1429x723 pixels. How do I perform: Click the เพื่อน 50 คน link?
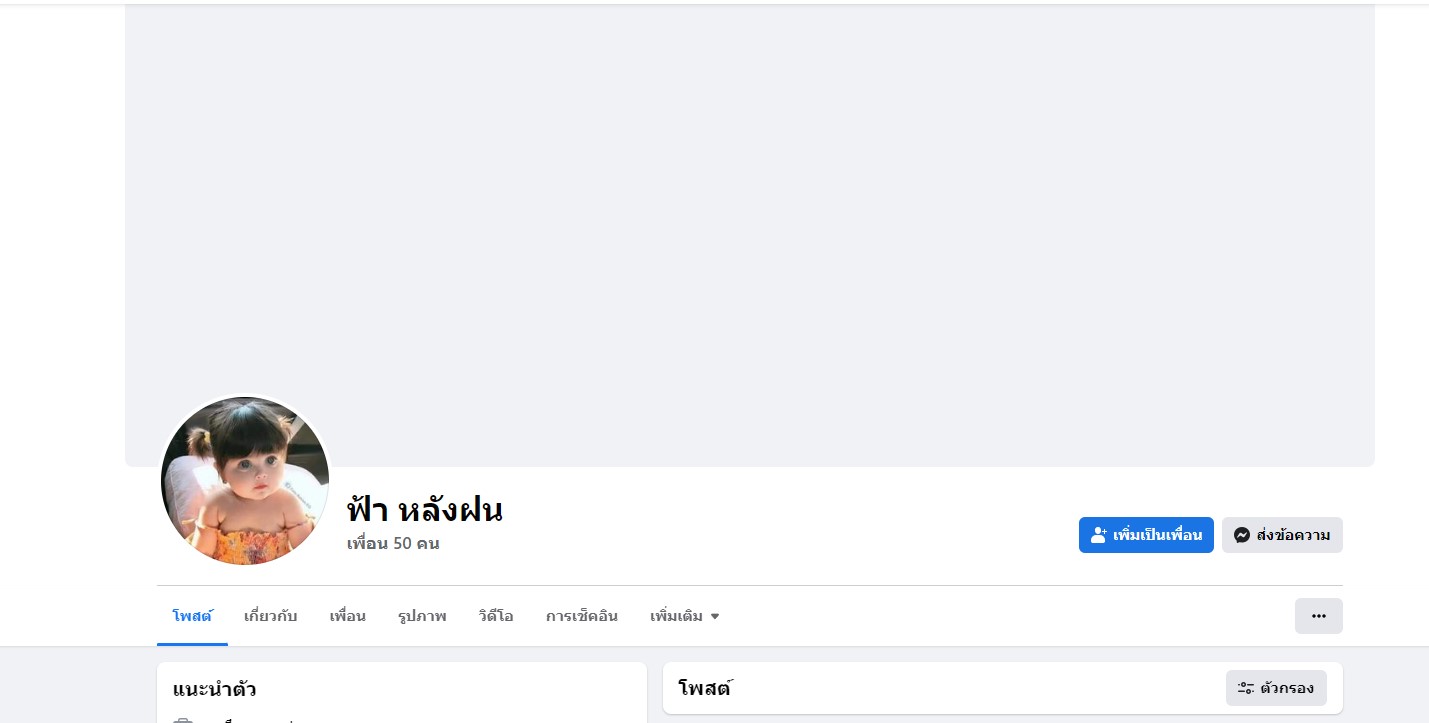[x=393, y=544]
